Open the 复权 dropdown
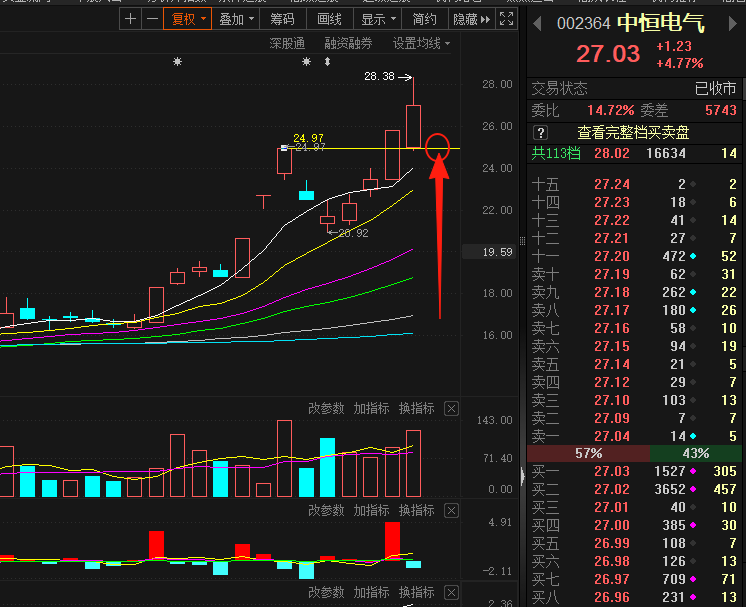This screenshot has height=607, width=746. click(188, 19)
